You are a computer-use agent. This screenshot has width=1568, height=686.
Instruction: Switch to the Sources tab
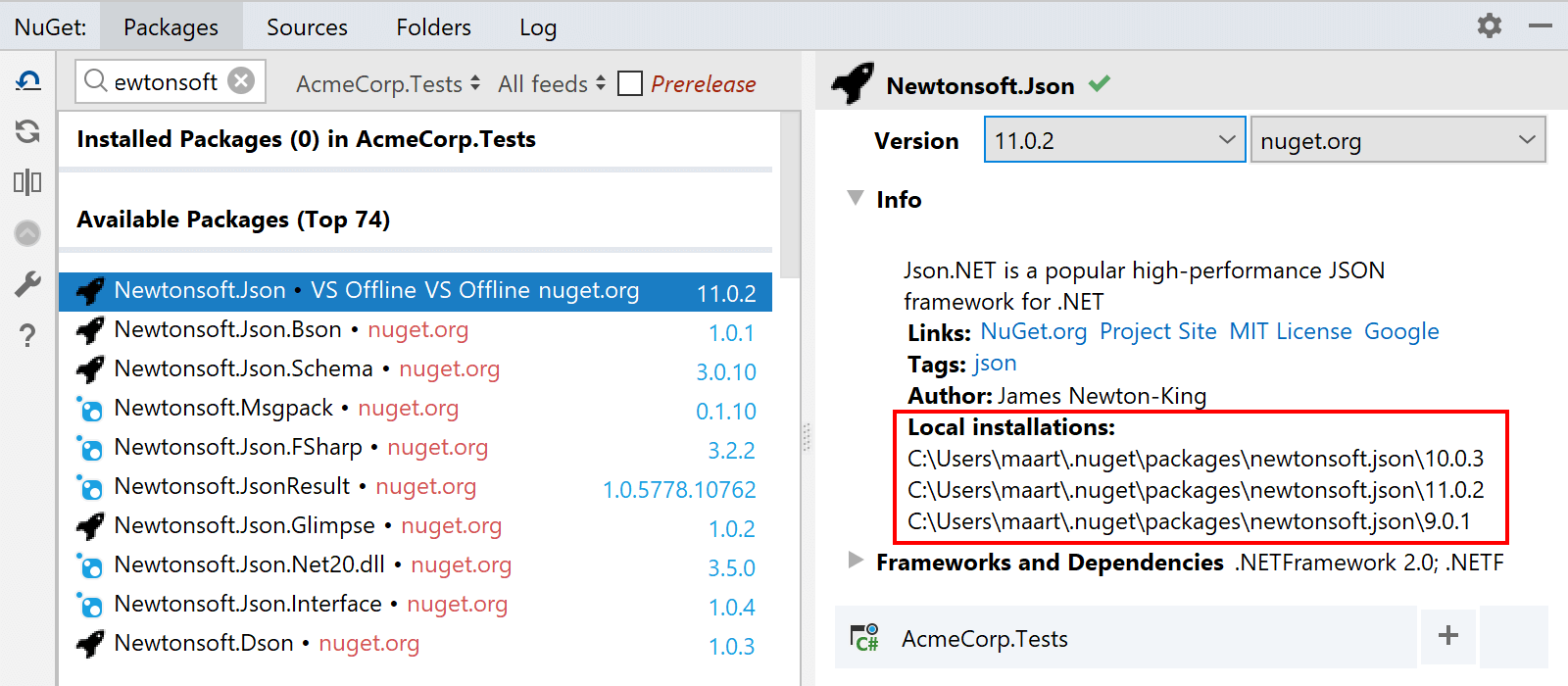(x=307, y=27)
